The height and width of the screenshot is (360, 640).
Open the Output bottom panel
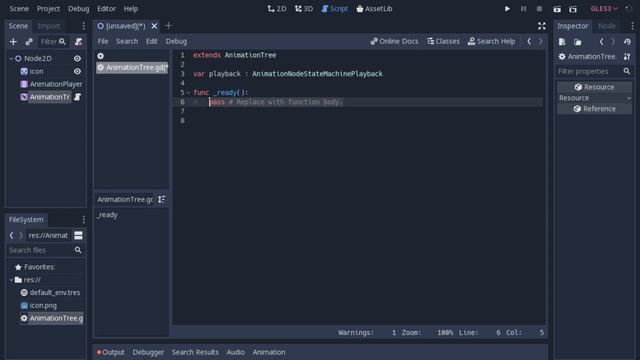[x=111, y=352]
